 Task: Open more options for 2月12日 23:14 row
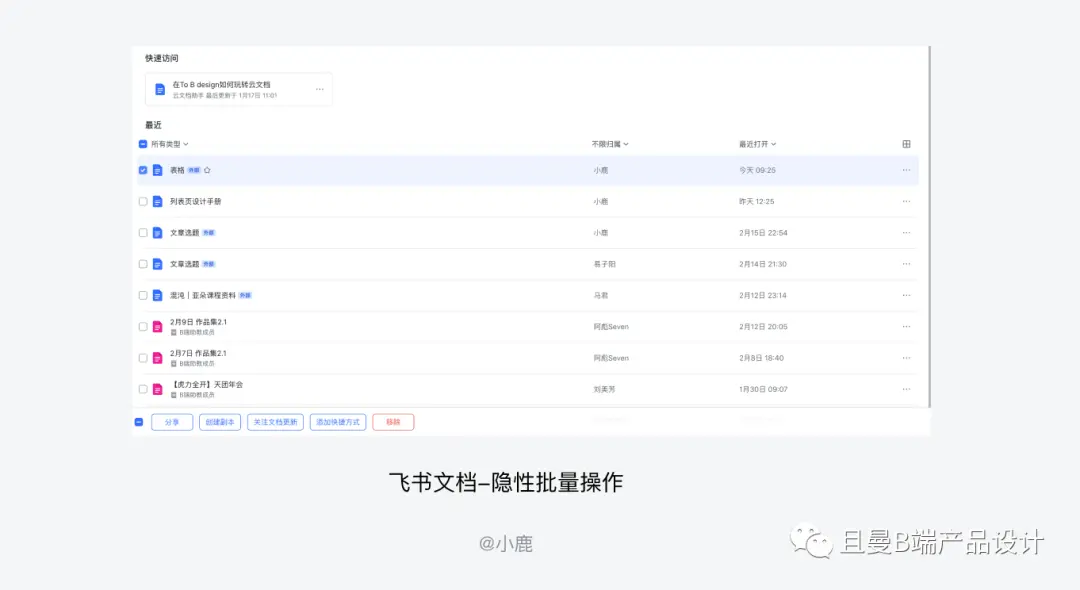(x=906, y=295)
